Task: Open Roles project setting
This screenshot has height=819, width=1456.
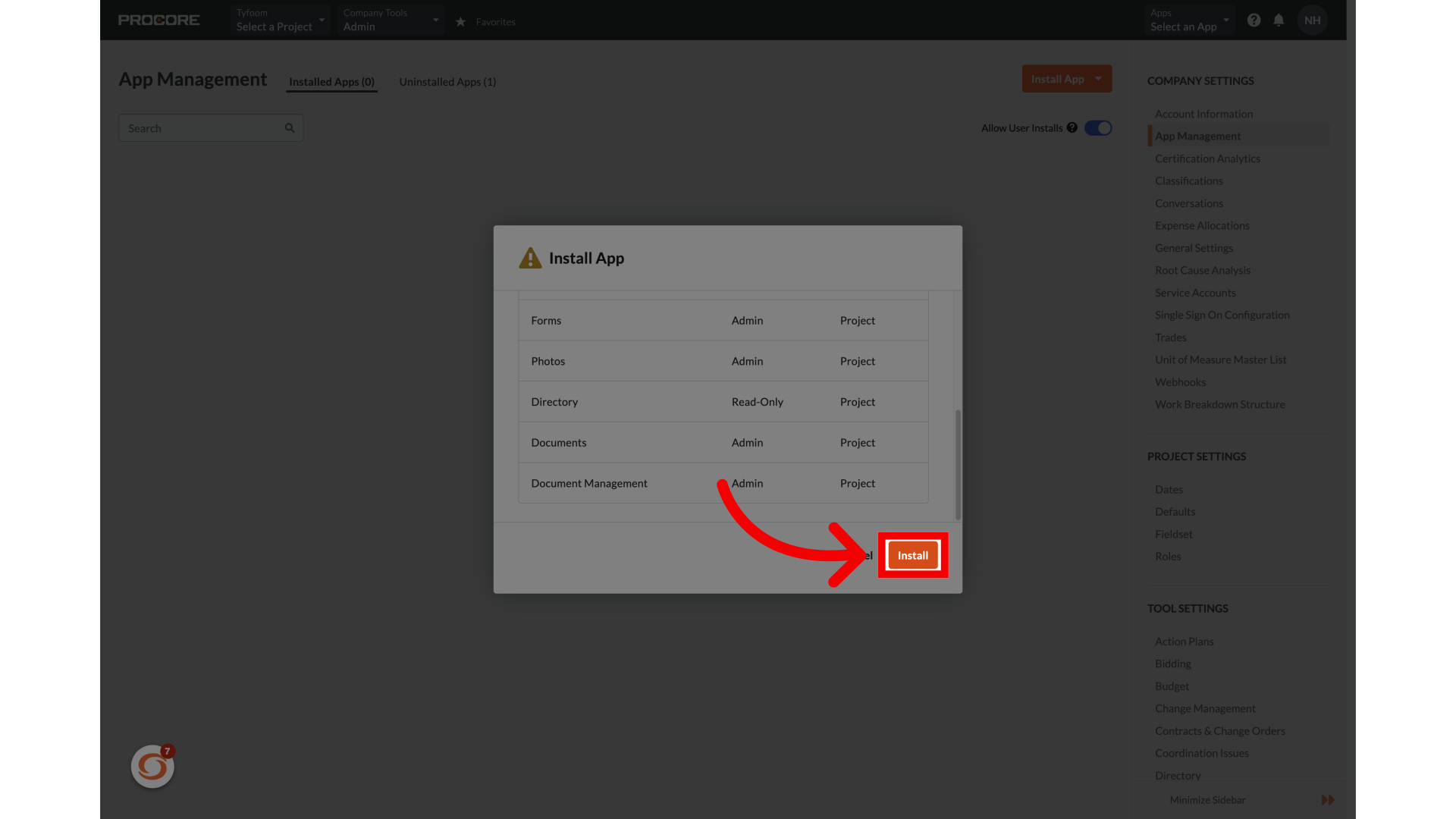Action: coord(1168,557)
